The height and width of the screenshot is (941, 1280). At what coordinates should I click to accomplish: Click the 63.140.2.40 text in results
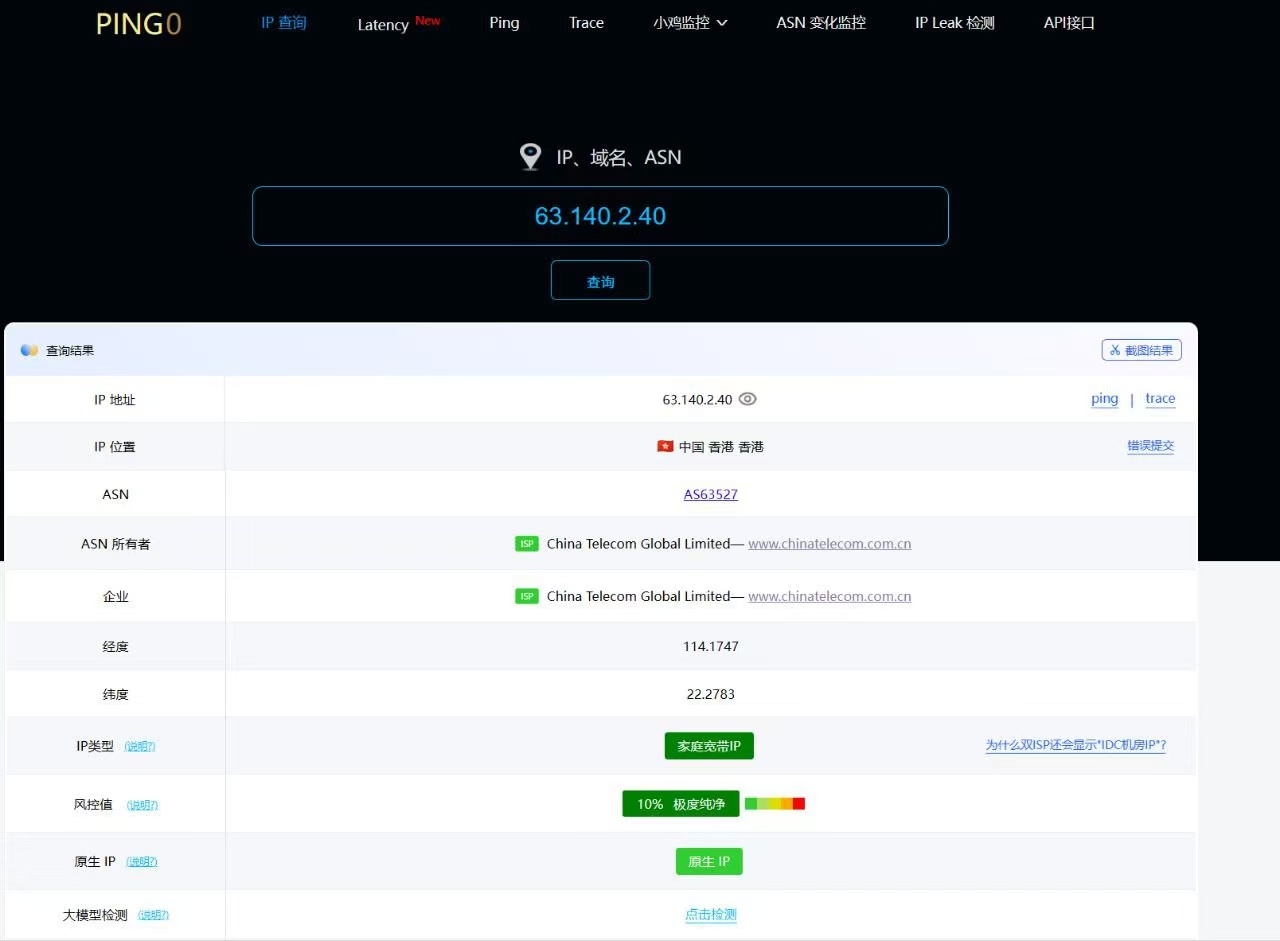[697, 399]
